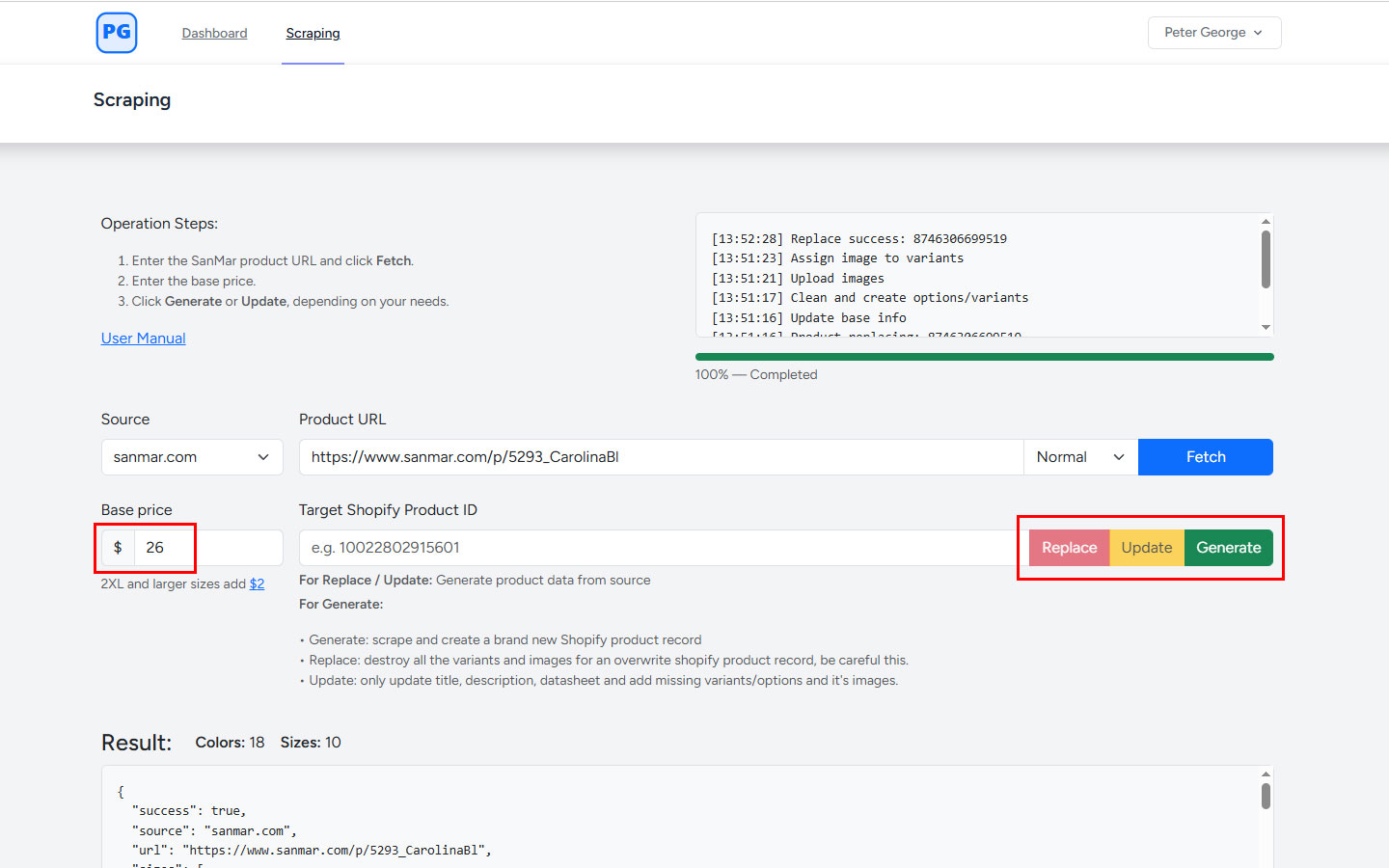The height and width of the screenshot is (868, 1389).
Task: Focus the Base price input
Action: (x=207, y=548)
